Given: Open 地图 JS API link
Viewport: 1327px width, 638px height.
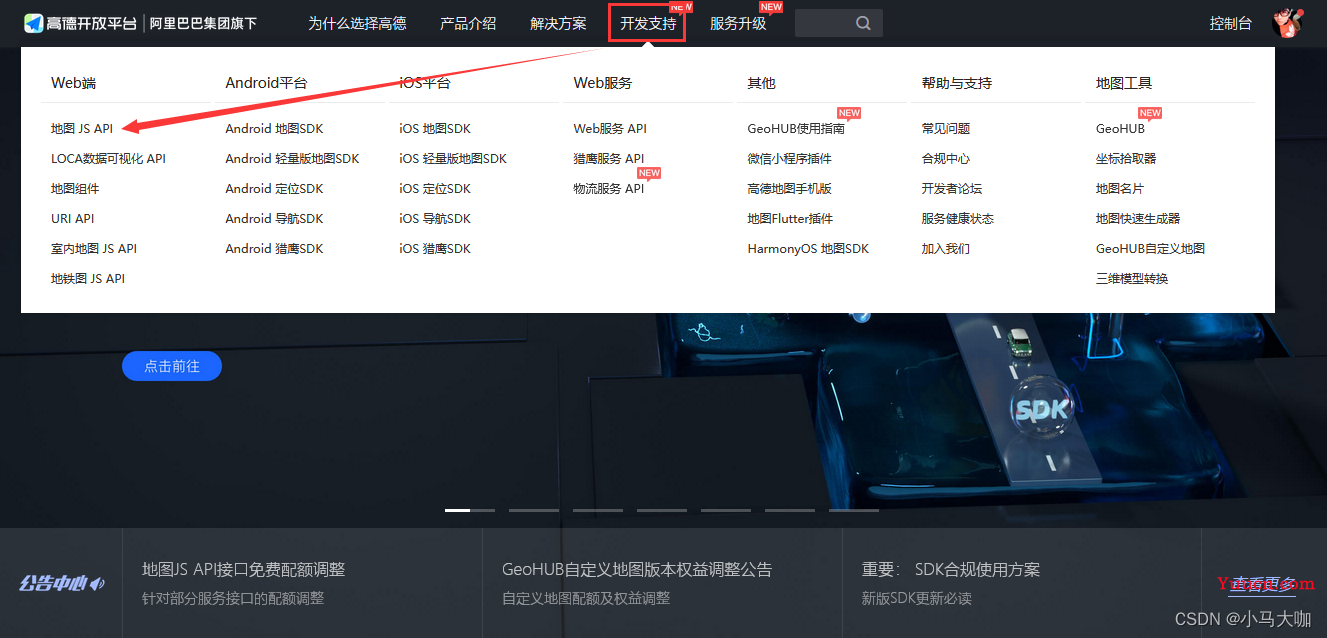Looking at the screenshot, I should click(82, 128).
